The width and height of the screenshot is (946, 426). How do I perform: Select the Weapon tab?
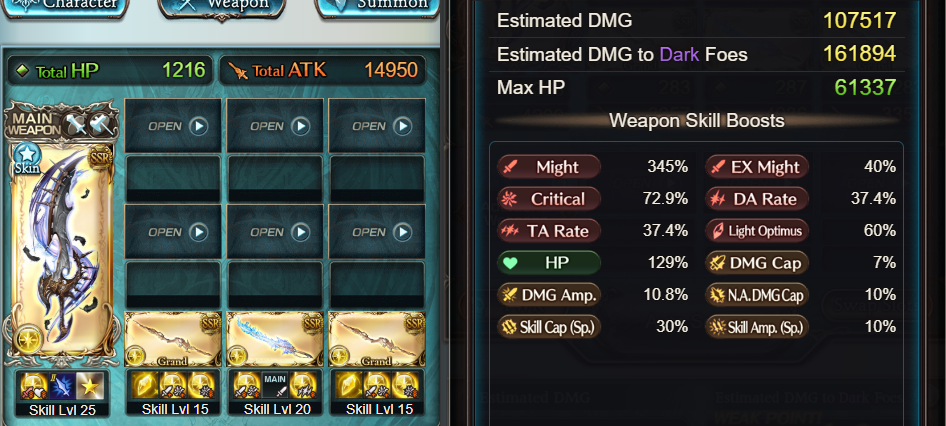coord(221,7)
